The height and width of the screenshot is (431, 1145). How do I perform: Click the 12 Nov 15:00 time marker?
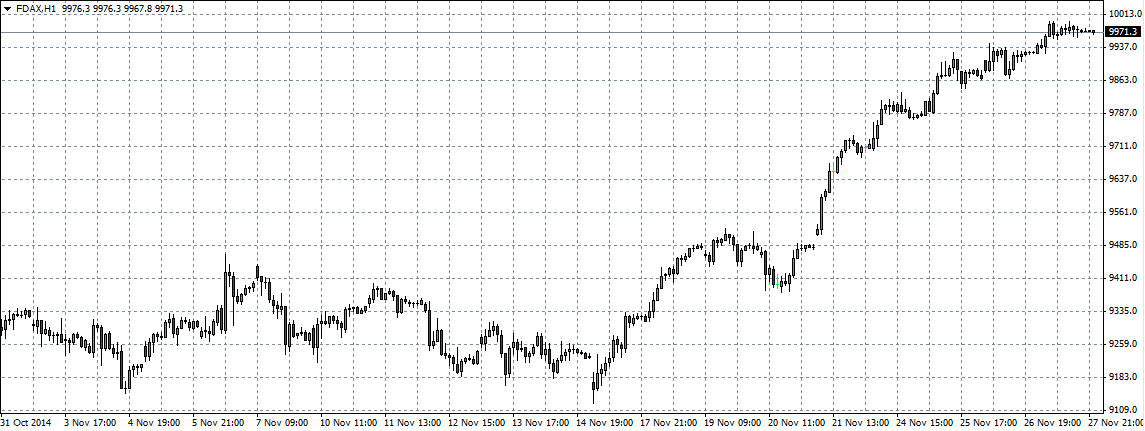477,423
